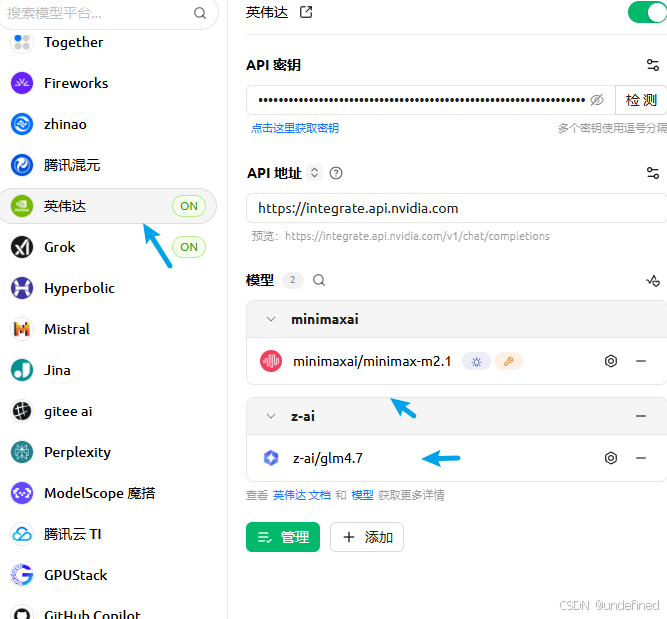Click the reasoning badge on minimax-m2.1
This screenshot has width=667, height=619.
(x=476, y=362)
